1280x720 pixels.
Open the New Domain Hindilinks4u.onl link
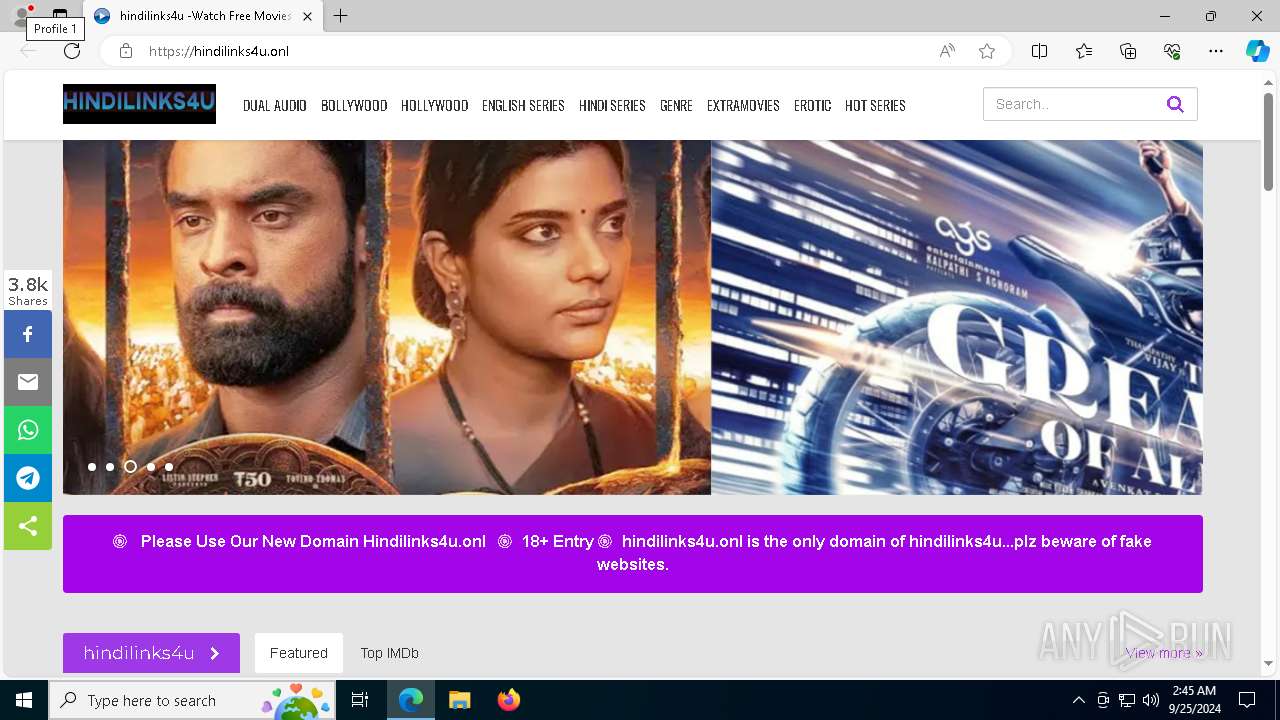click(x=313, y=541)
